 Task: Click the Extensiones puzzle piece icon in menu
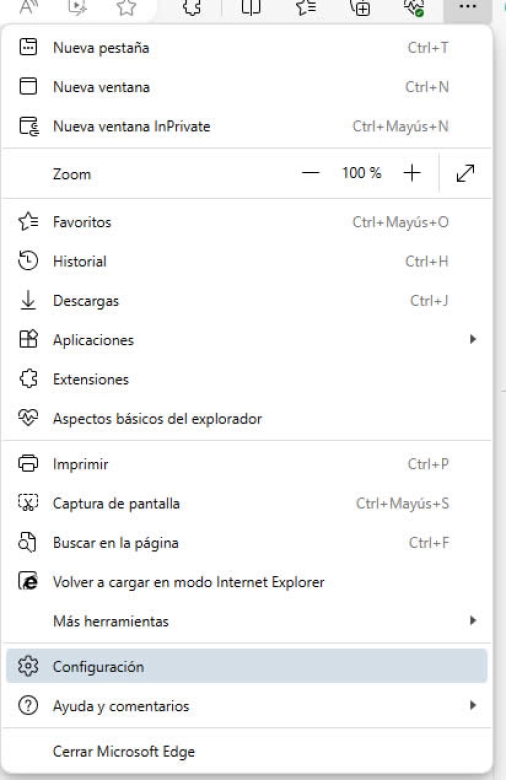pos(28,379)
